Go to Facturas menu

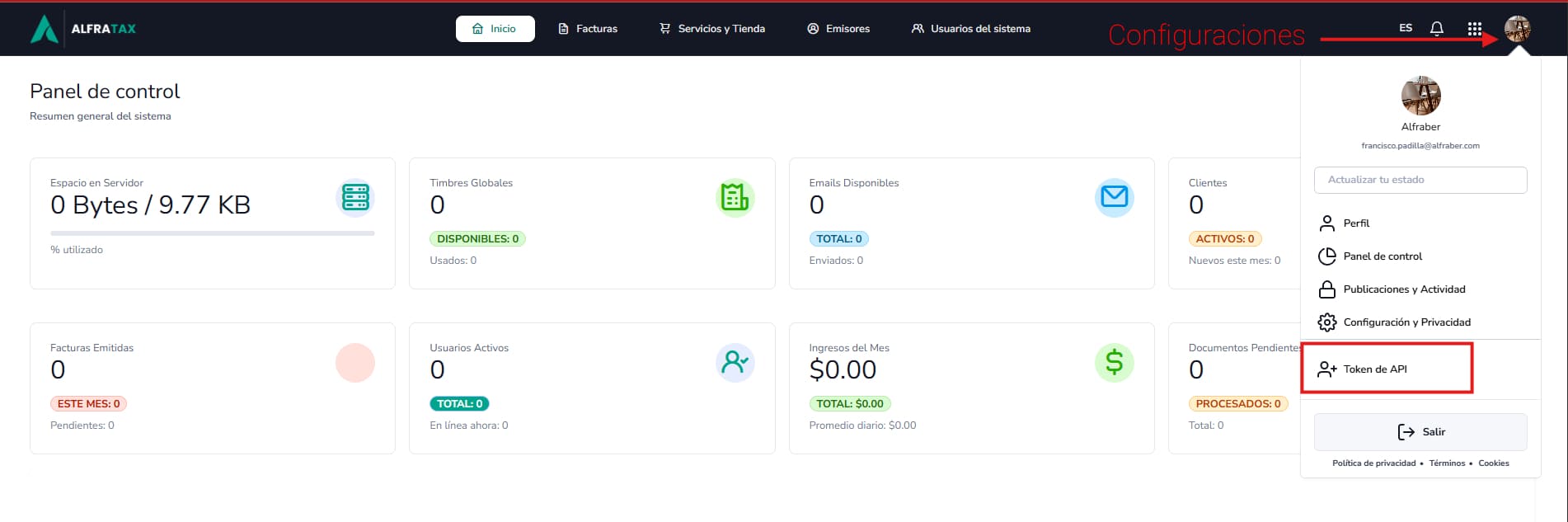tap(588, 29)
